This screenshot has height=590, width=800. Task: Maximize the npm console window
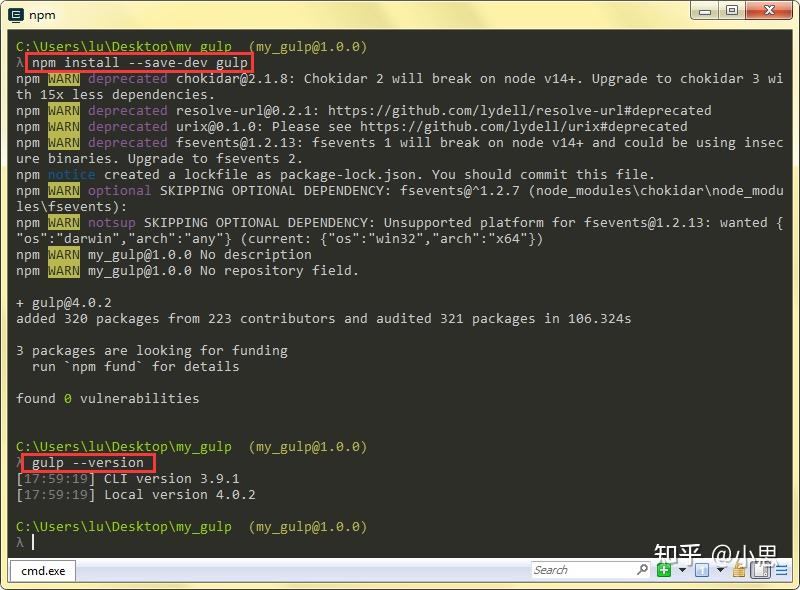pos(732,11)
